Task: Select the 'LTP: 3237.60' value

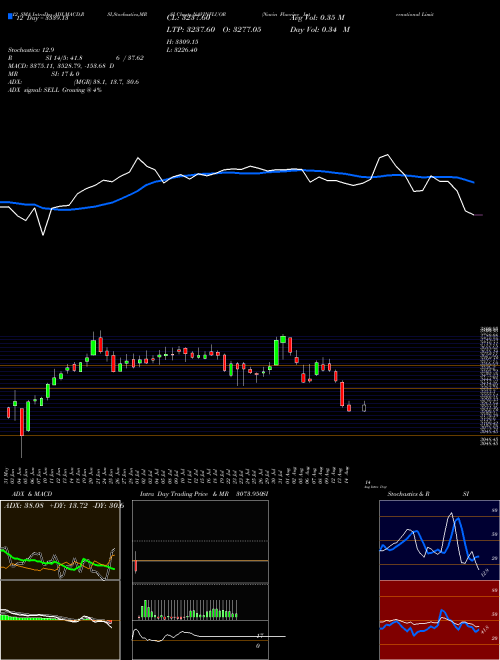Action: click(191, 29)
